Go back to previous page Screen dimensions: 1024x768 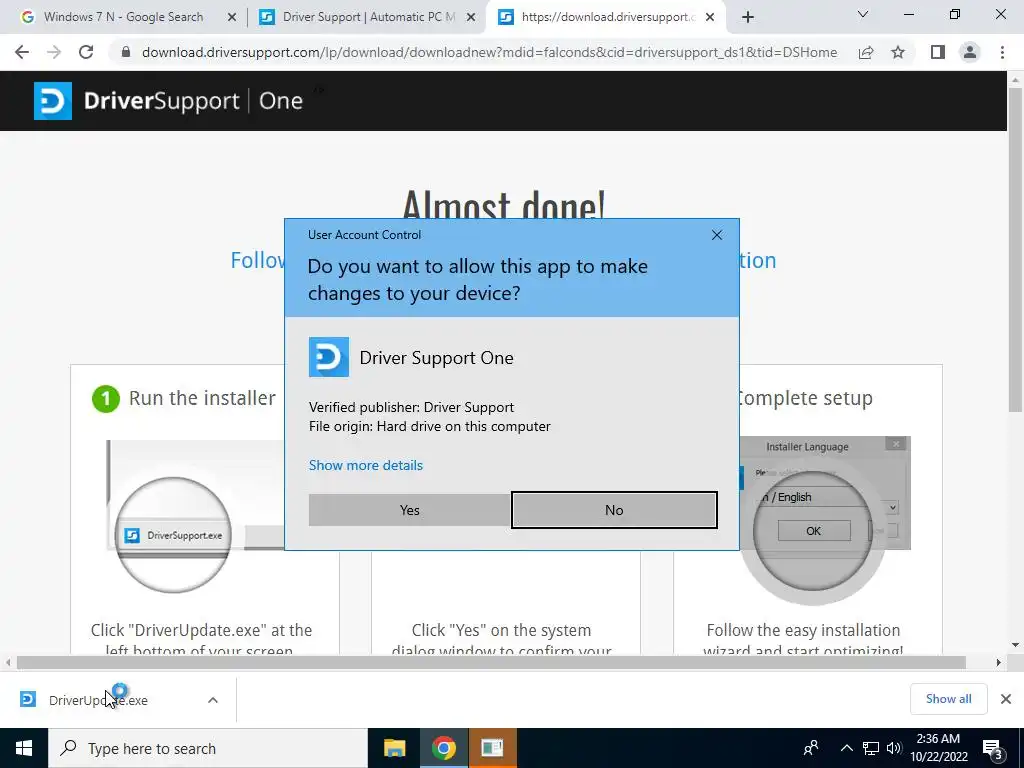22,52
